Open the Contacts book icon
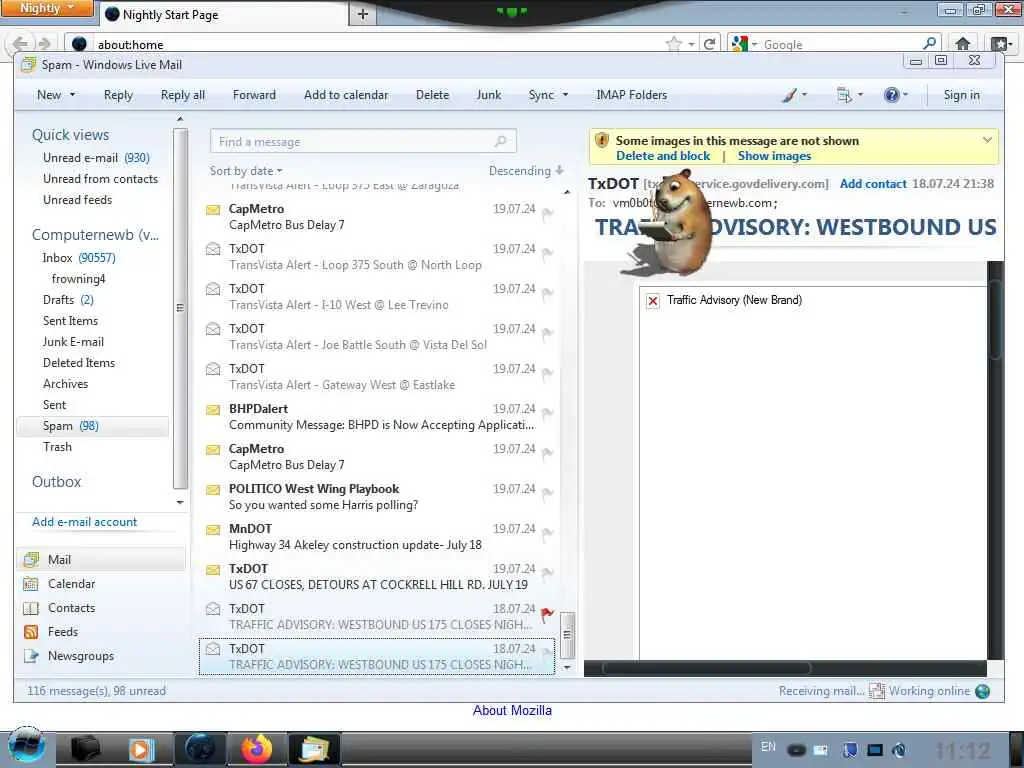 click(x=31, y=608)
